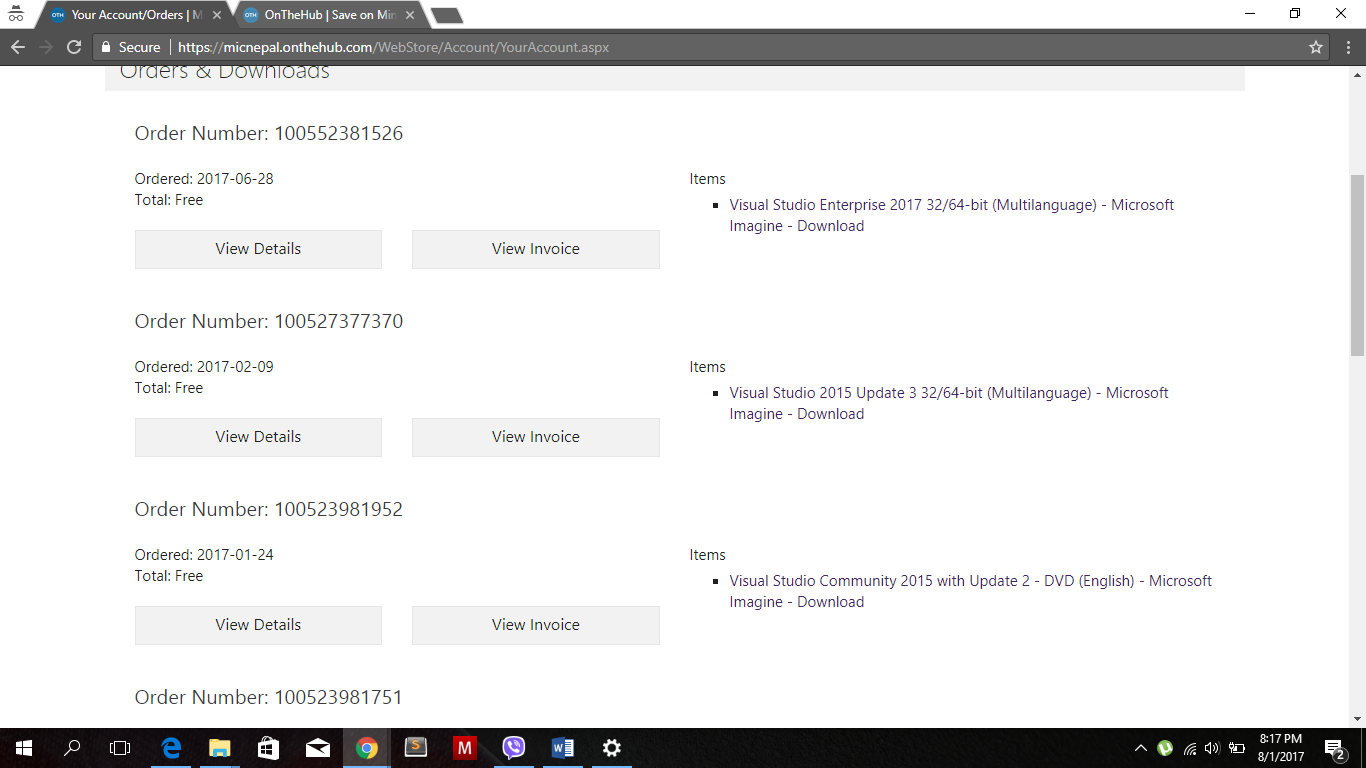View Invoice for order 100523981952
Image resolution: width=1366 pixels, height=768 pixels.
point(536,625)
